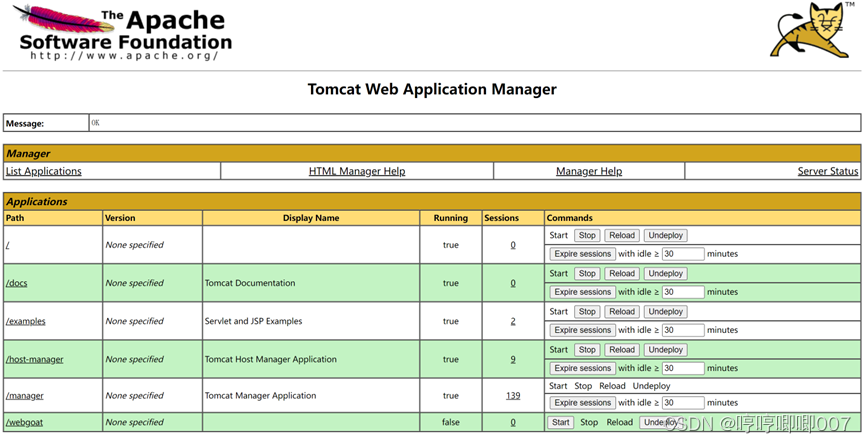The image size is (866, 443).
Task: Open the /webgoat application path
Action: pyautogui.click(x=24, y=422)
